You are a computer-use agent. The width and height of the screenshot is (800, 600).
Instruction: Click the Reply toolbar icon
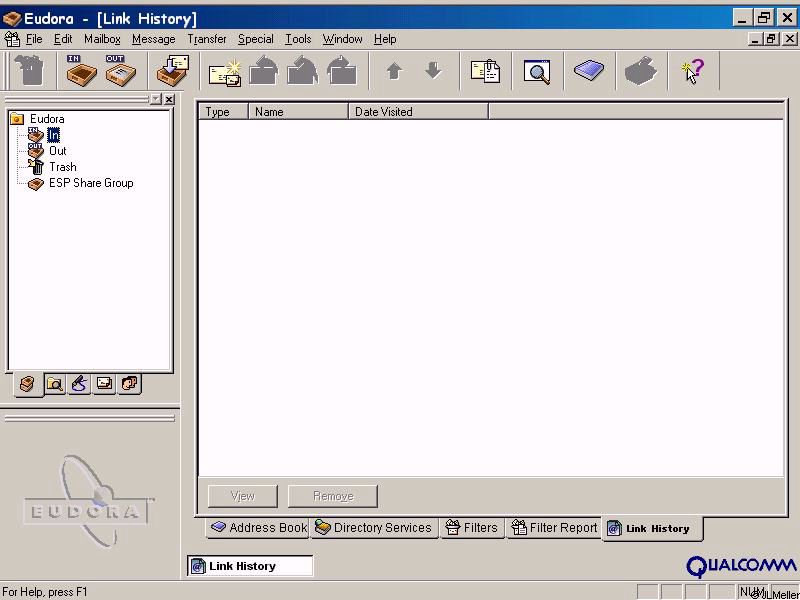point(264,70)
